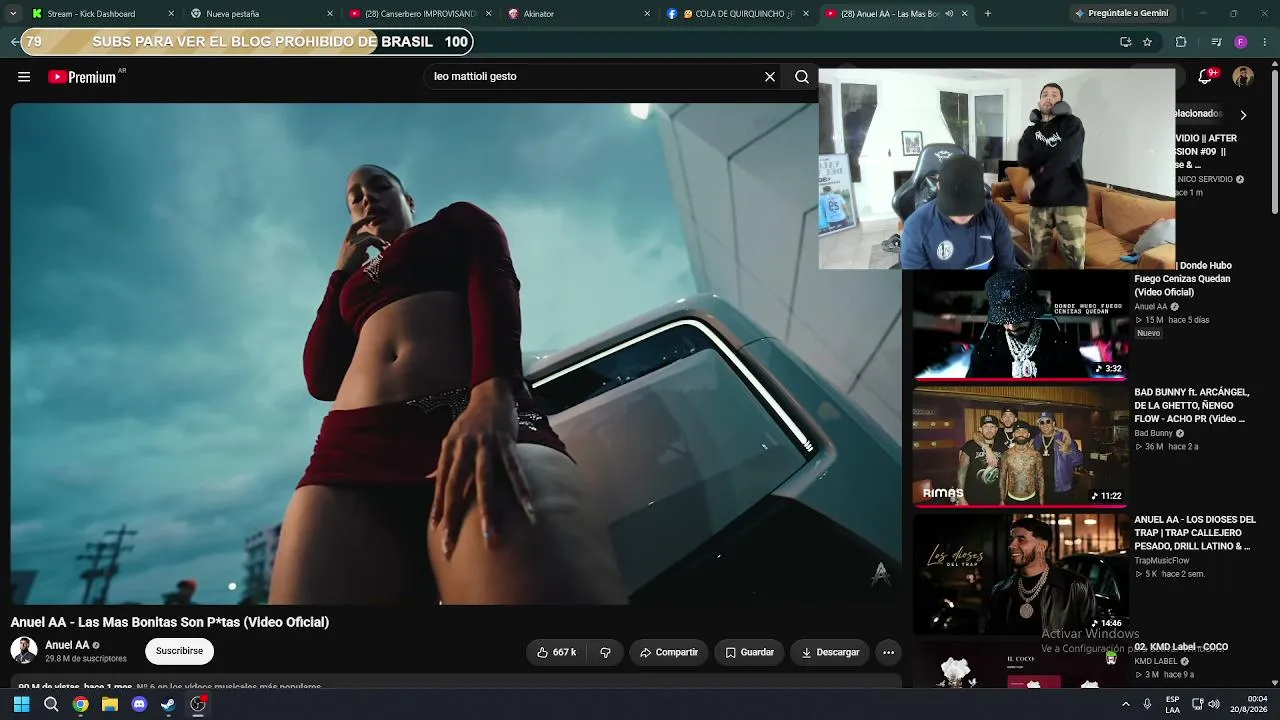The height and width of the screenshot is (720, 1280).
Task: Open the Los Dioses del Trap video thumbnail
Action: point(1020,573)
